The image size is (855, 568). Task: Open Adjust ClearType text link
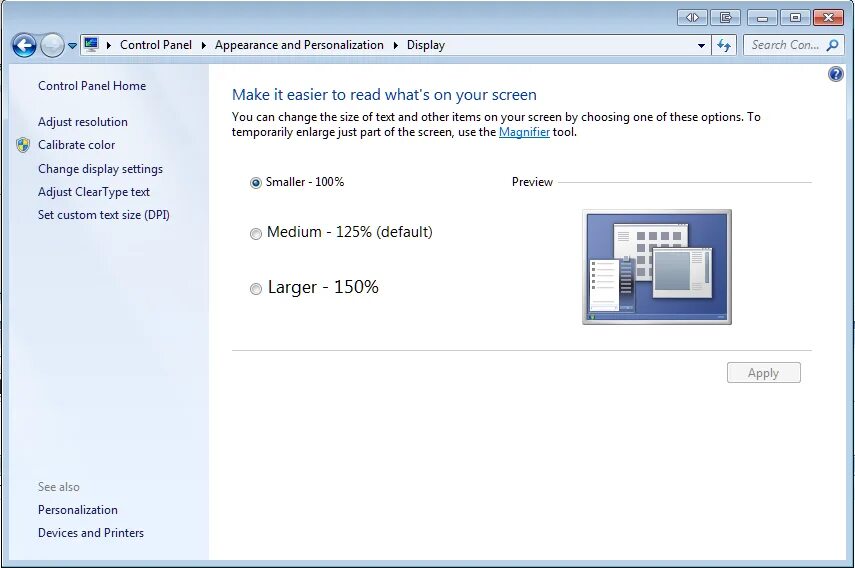coord(94,192)
